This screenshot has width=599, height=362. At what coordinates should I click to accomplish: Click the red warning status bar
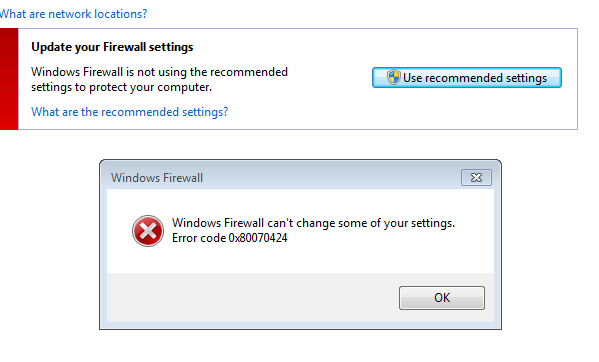click(9, 79)
